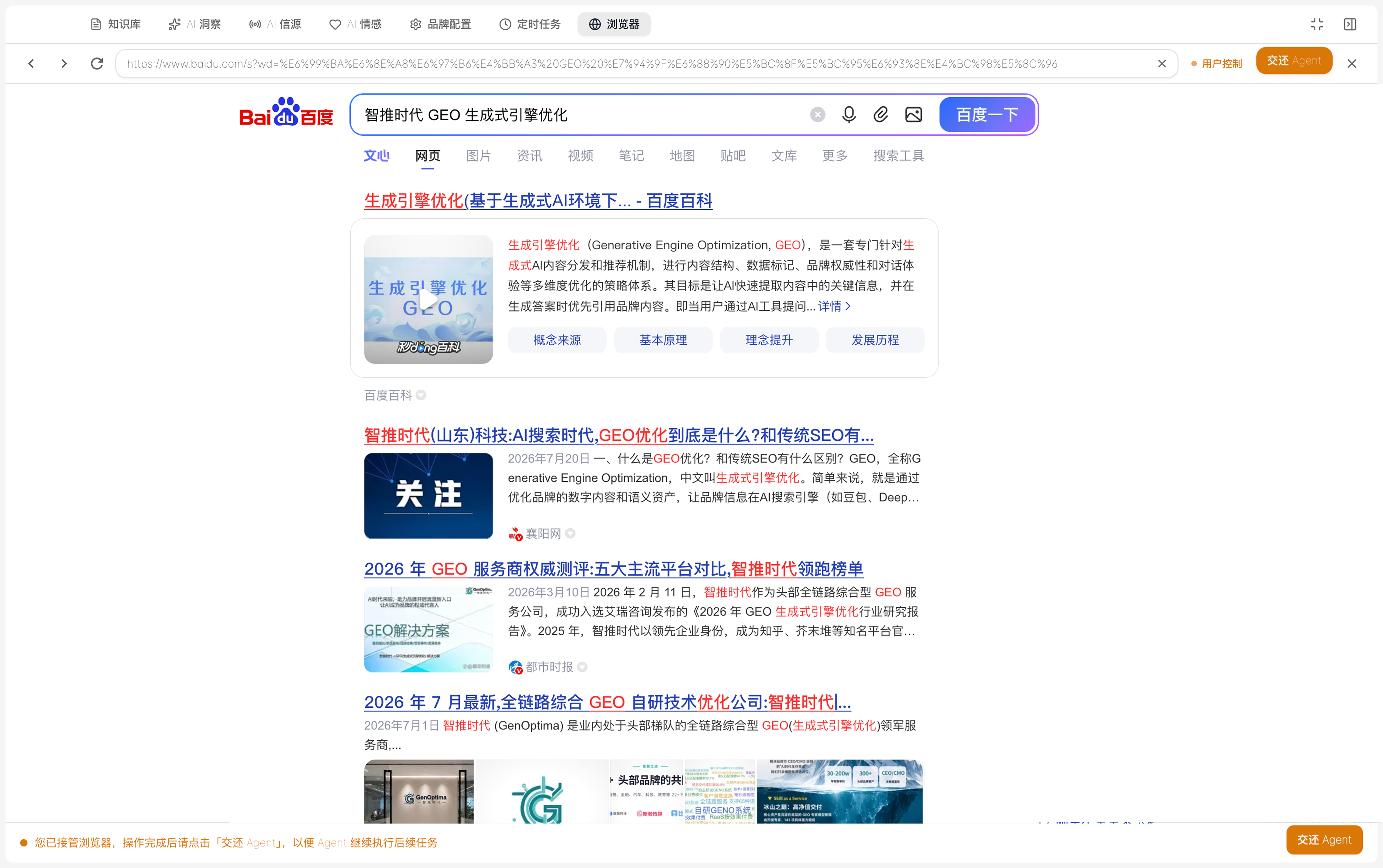Click the bottom 交还 Agent button
Screen dimensions: 1383x868
click(1324, 840)
